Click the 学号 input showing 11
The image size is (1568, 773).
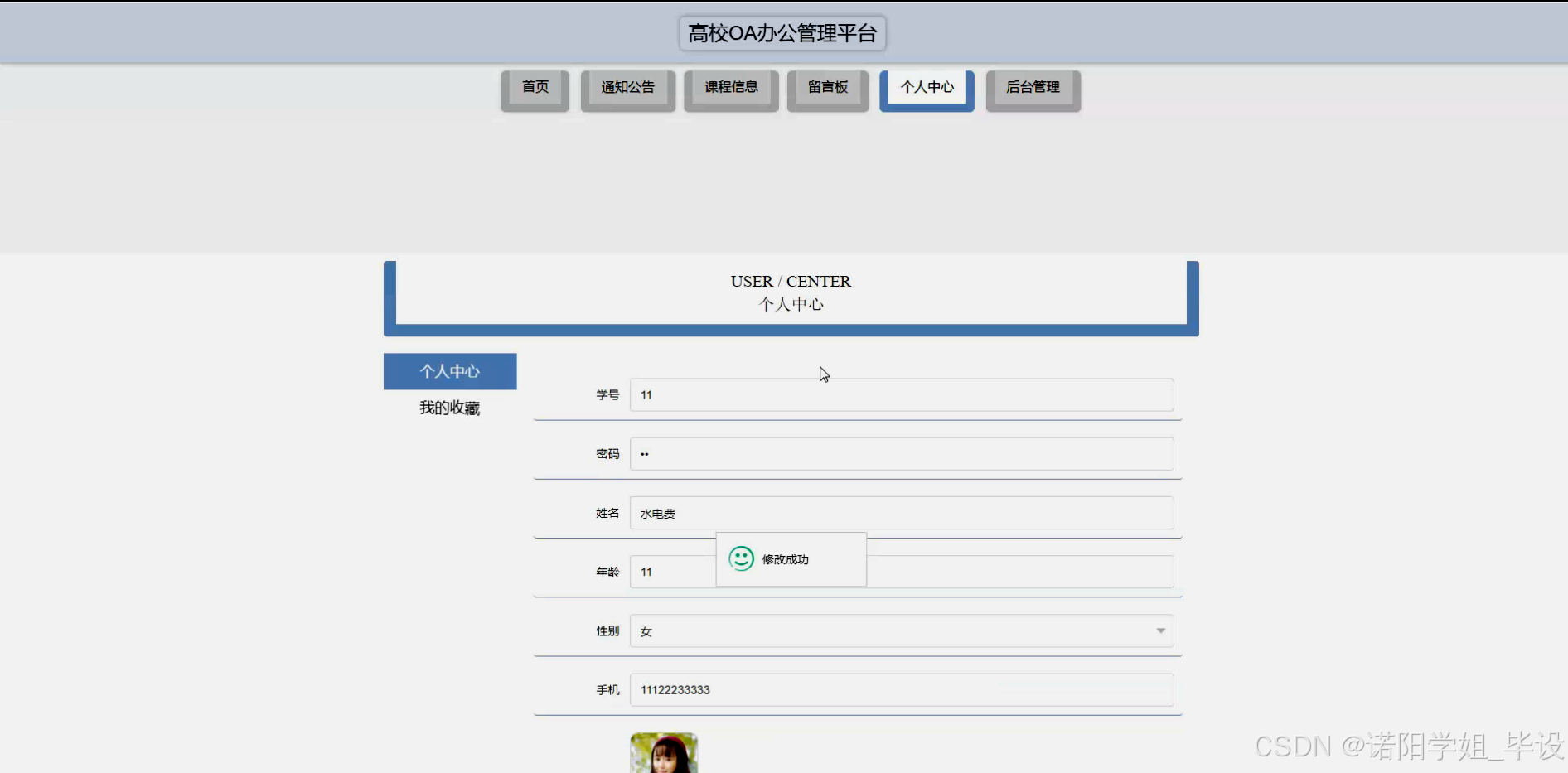coord(902,395)
